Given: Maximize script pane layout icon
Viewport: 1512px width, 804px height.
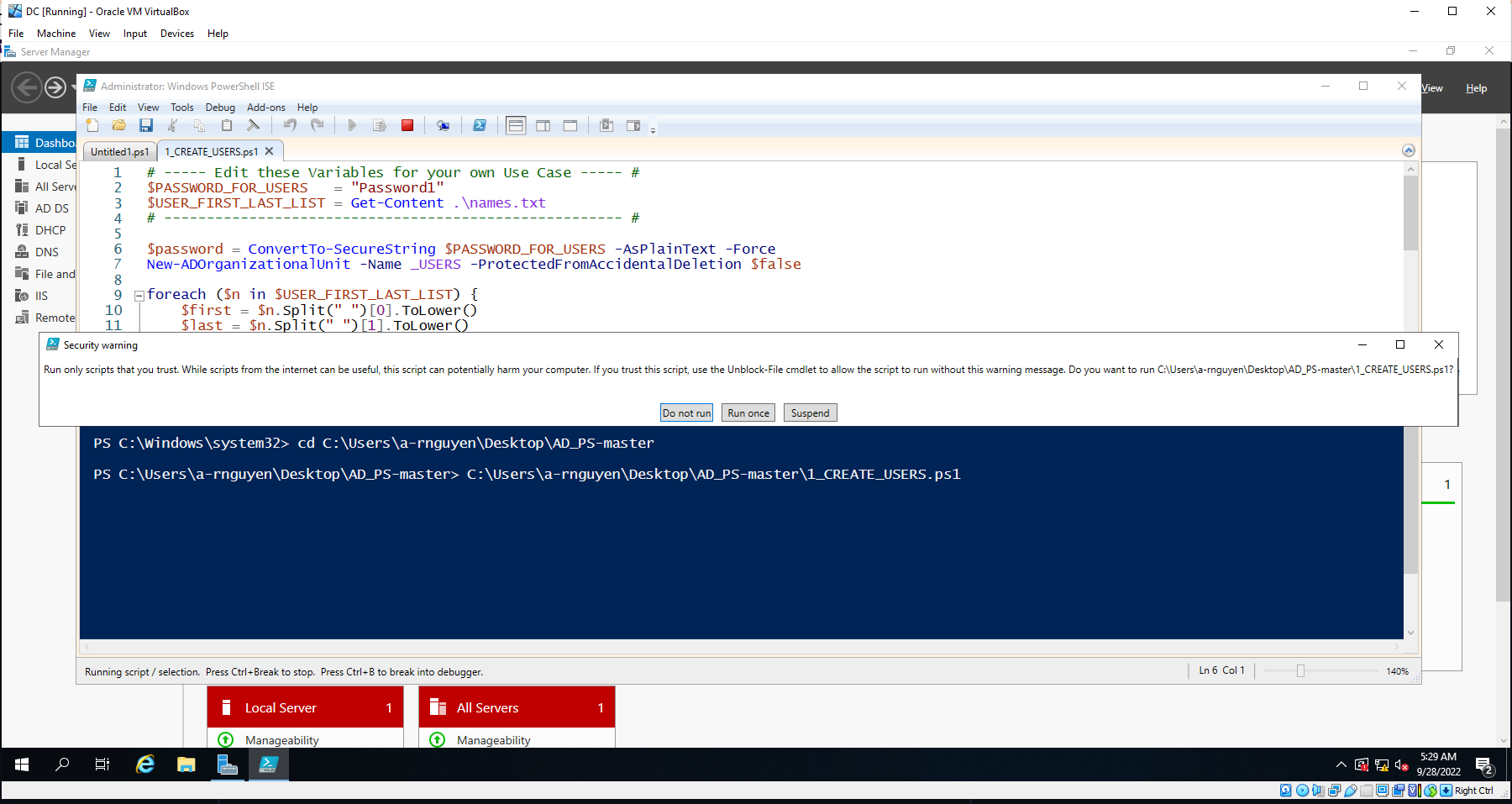Looking at the screenshot, I should point(570,126).
